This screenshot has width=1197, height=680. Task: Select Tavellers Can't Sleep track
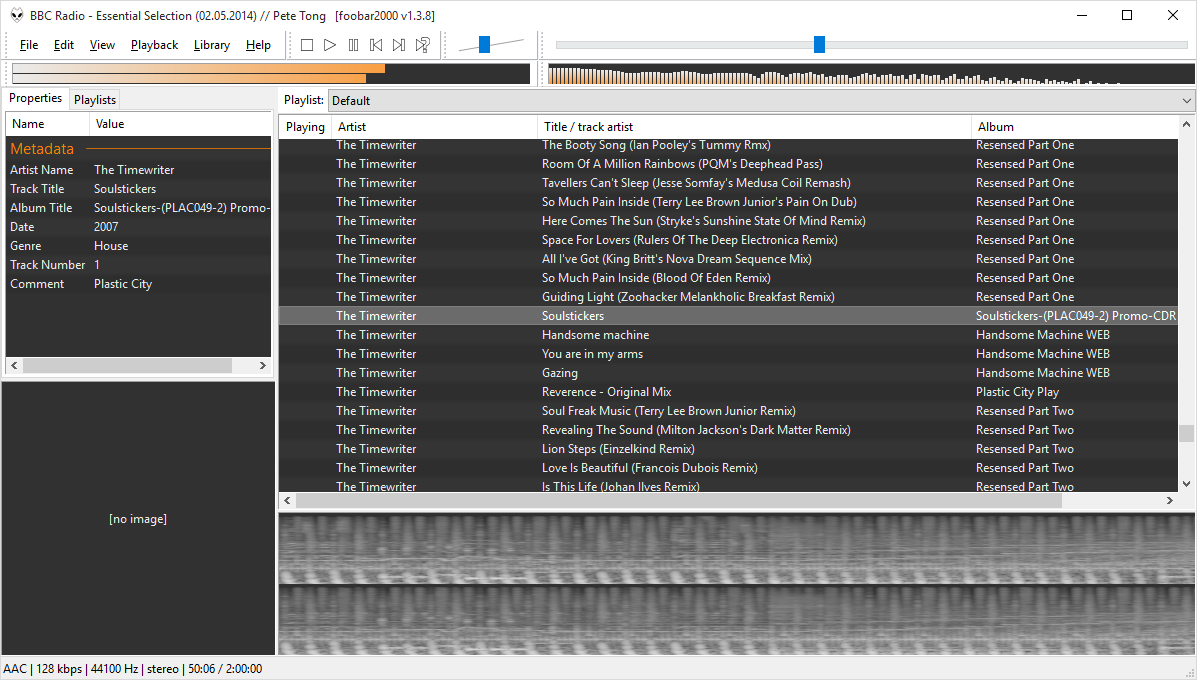tap(728, 183)
